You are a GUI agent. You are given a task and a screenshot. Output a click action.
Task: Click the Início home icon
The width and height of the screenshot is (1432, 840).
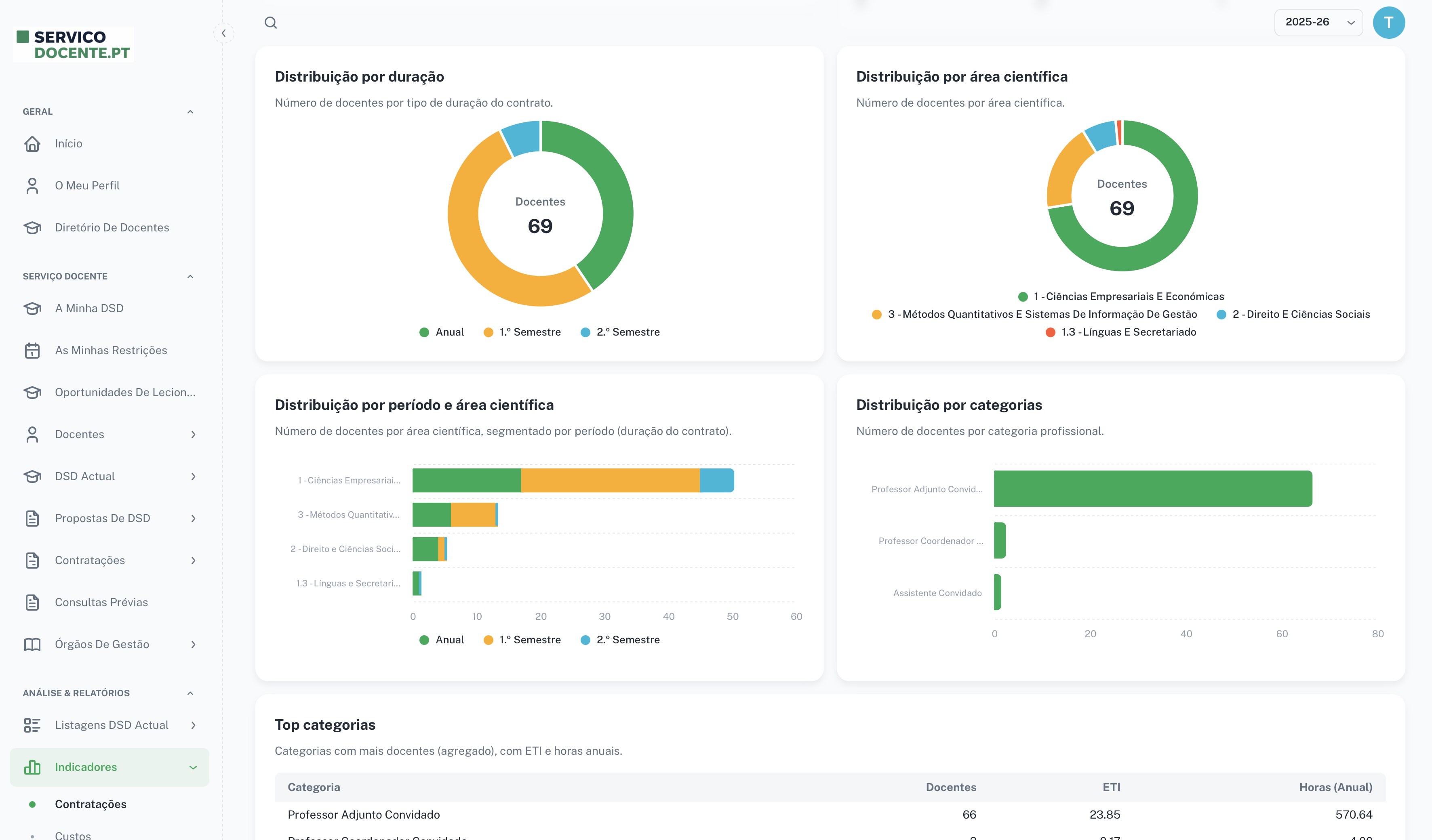coord(32,144)
